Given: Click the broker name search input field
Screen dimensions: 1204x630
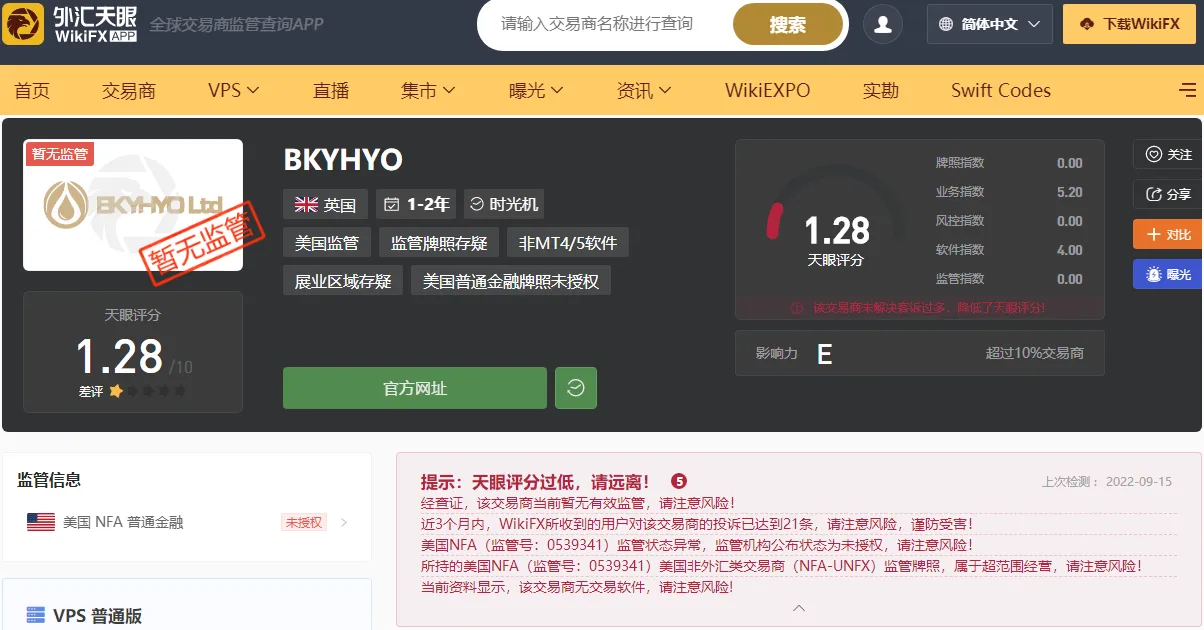Looking at the screenshot, I should tap(603, 24).
